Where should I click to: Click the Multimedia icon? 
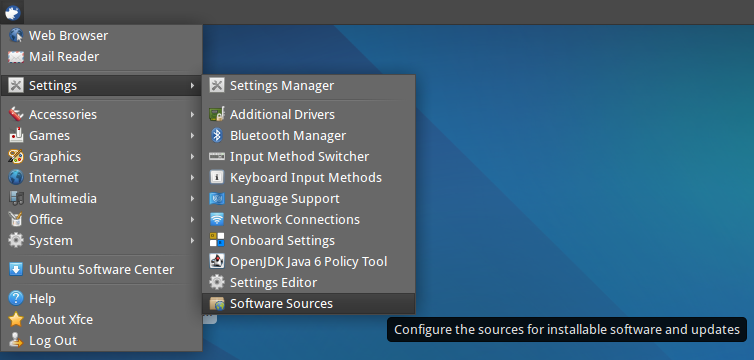click(16, 199)
